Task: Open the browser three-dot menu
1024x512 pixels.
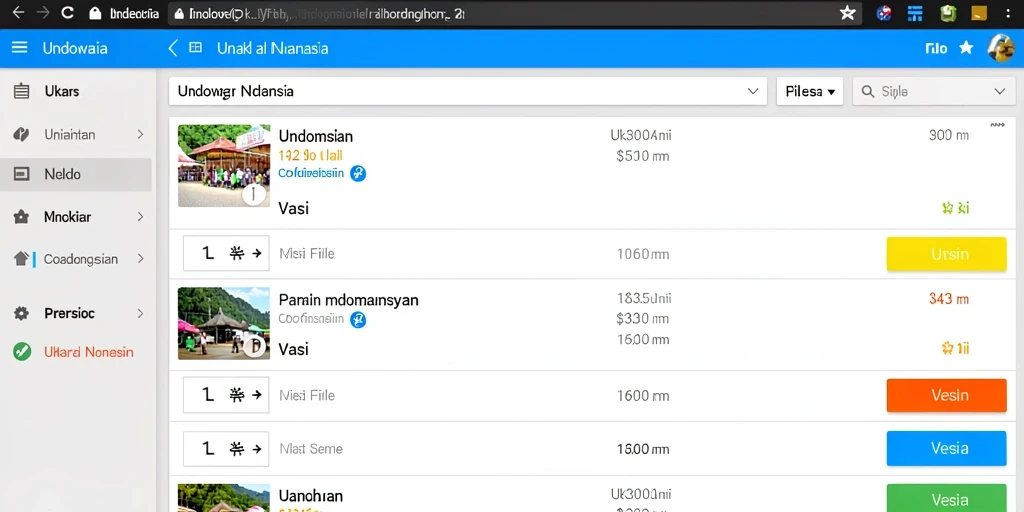Action: coord(1008,13)
